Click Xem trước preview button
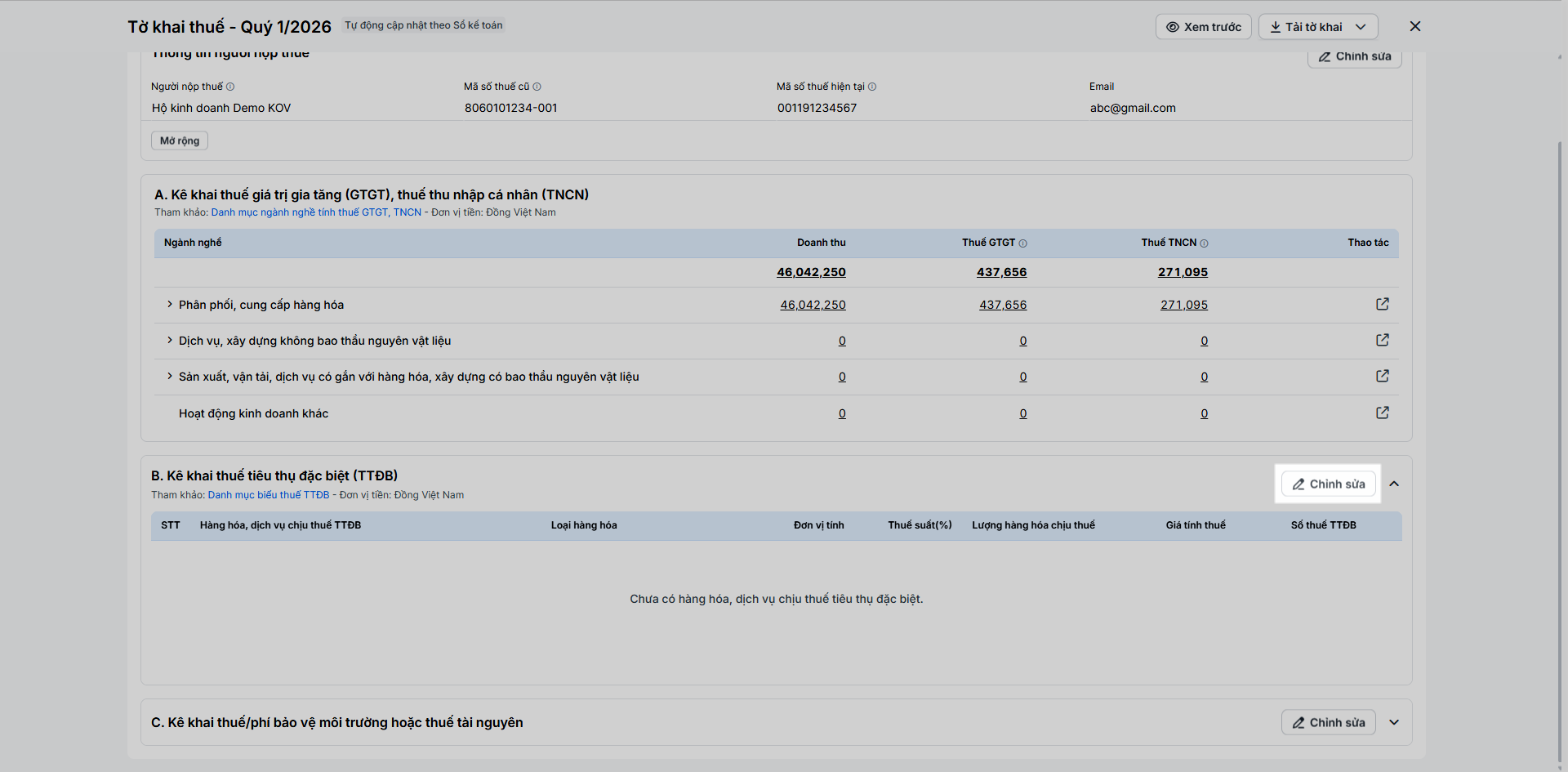 pyautogui.click(x=1204, y=27)
